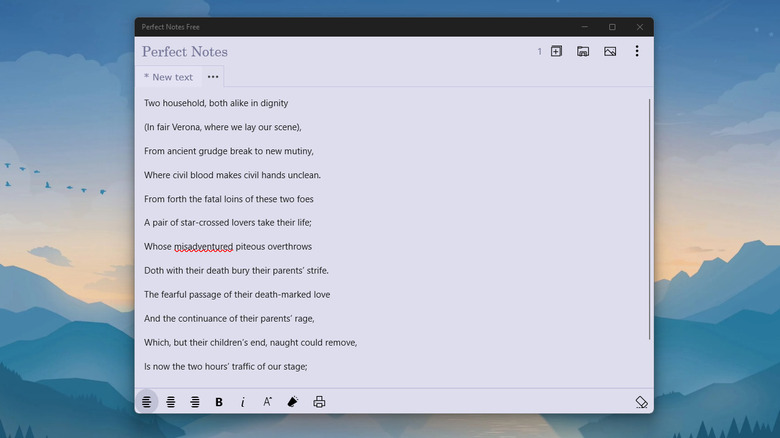This screenshot has height=438, width=780.
Task: Open the vertical three-dot app menu
Action: tap(637, 51)
